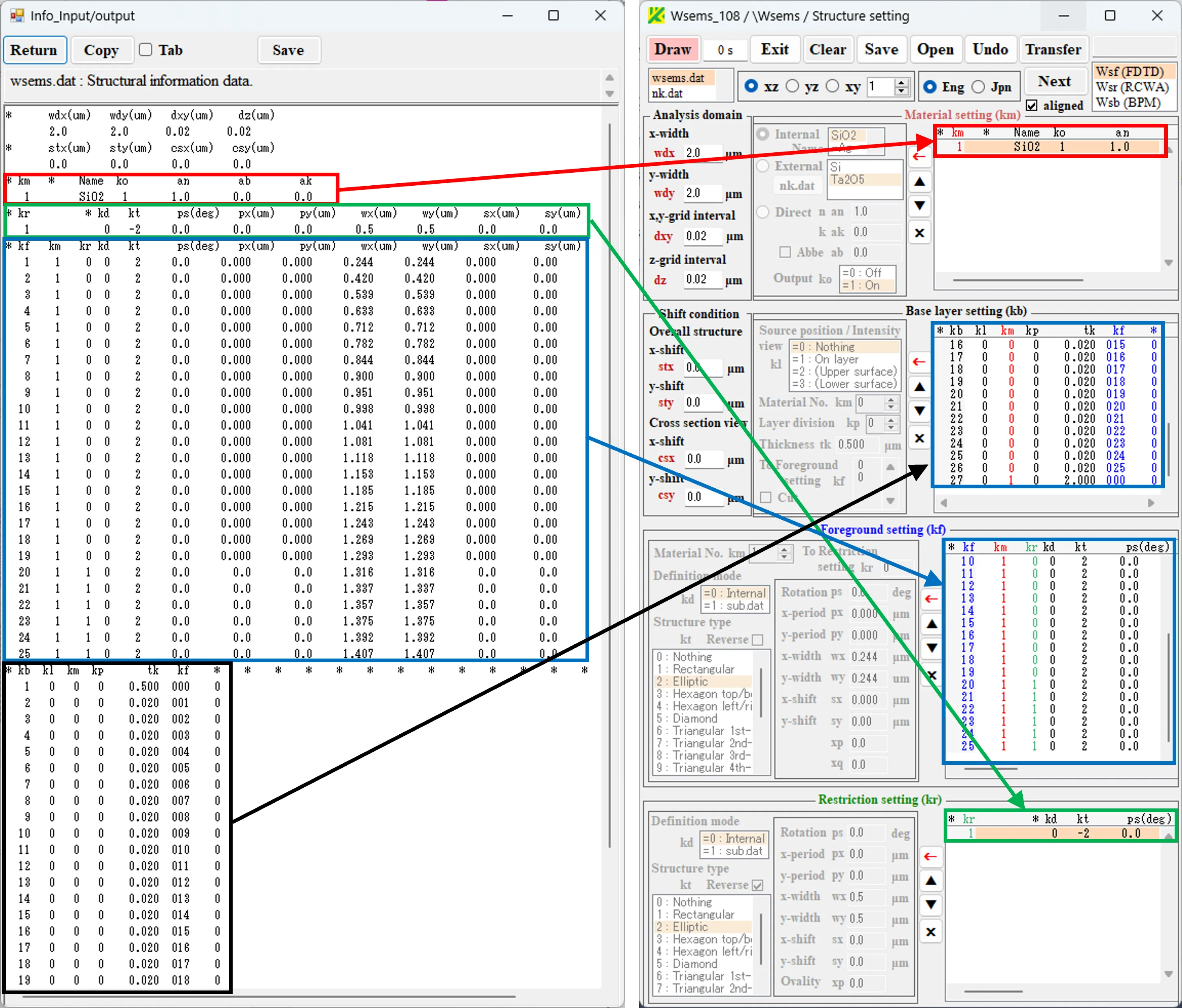
Task: Select Wsf (FDTD) solver option
Action: (x=1134, y=71)
